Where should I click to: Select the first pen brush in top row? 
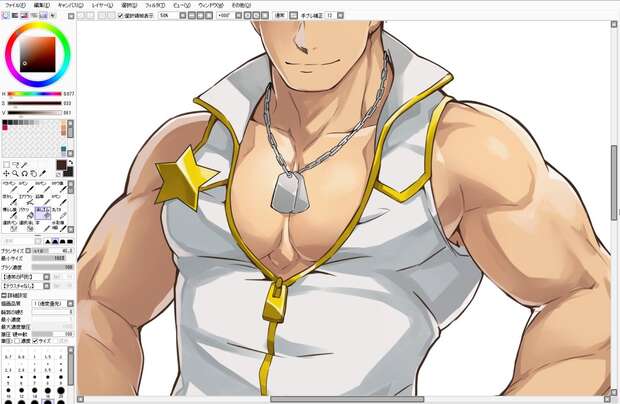(x=10, y=187)
